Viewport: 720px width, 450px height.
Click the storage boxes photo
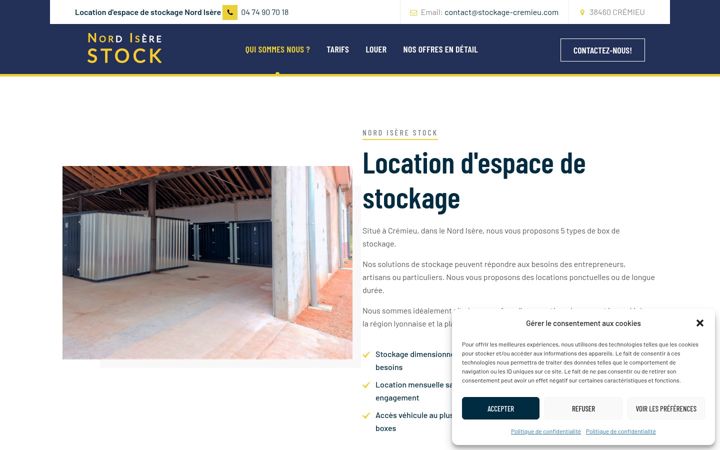tap(208, 263)
